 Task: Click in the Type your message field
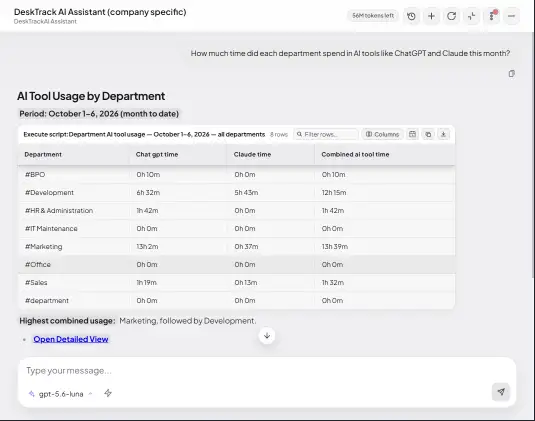pyautogui.click(x=266, y=371)
